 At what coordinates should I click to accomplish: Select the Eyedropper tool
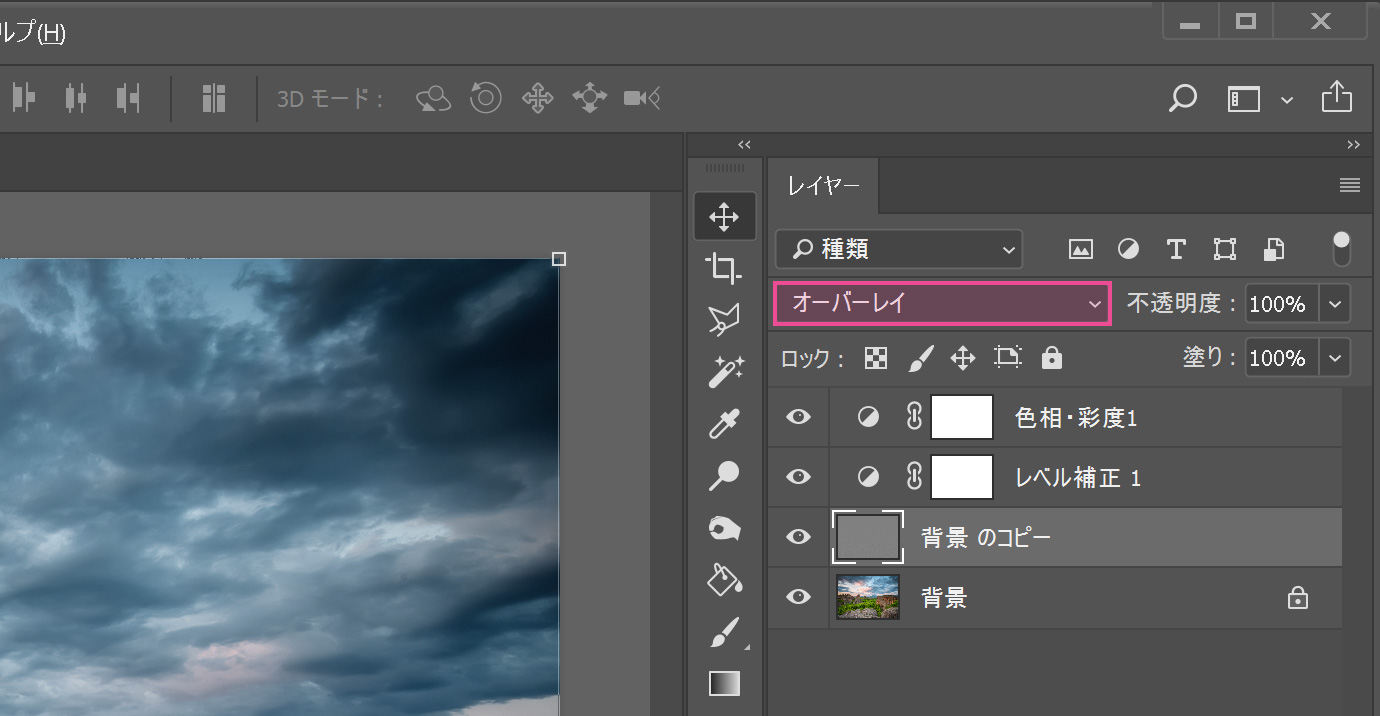click(723, 424)
